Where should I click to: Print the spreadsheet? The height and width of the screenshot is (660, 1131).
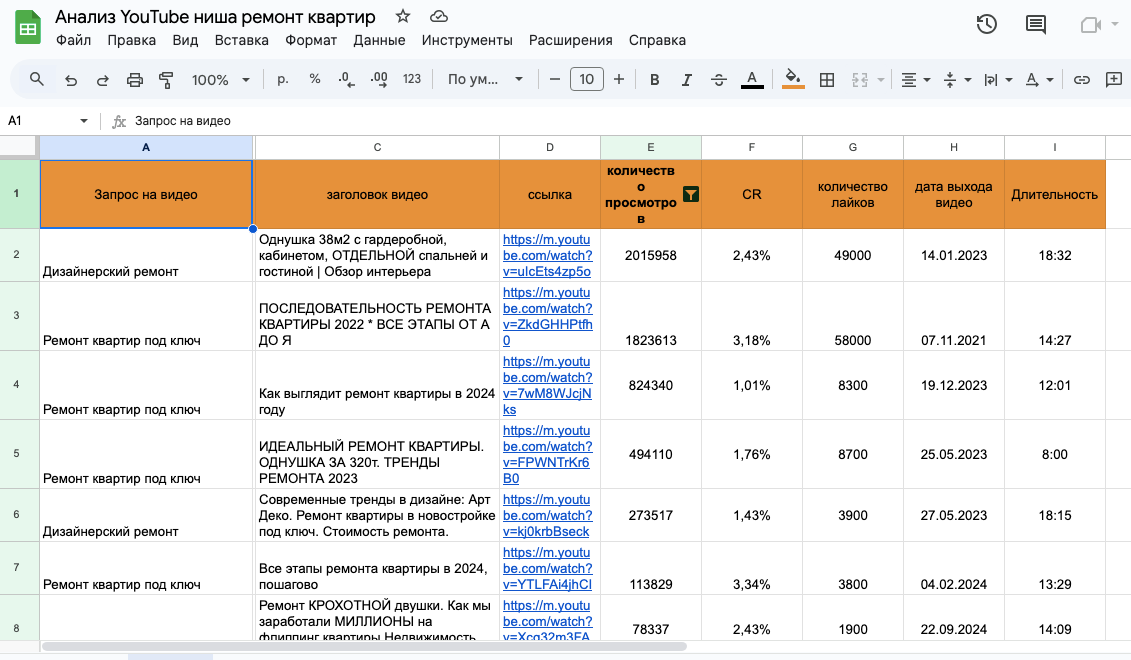pyautogui.click(x=135, y=79)
